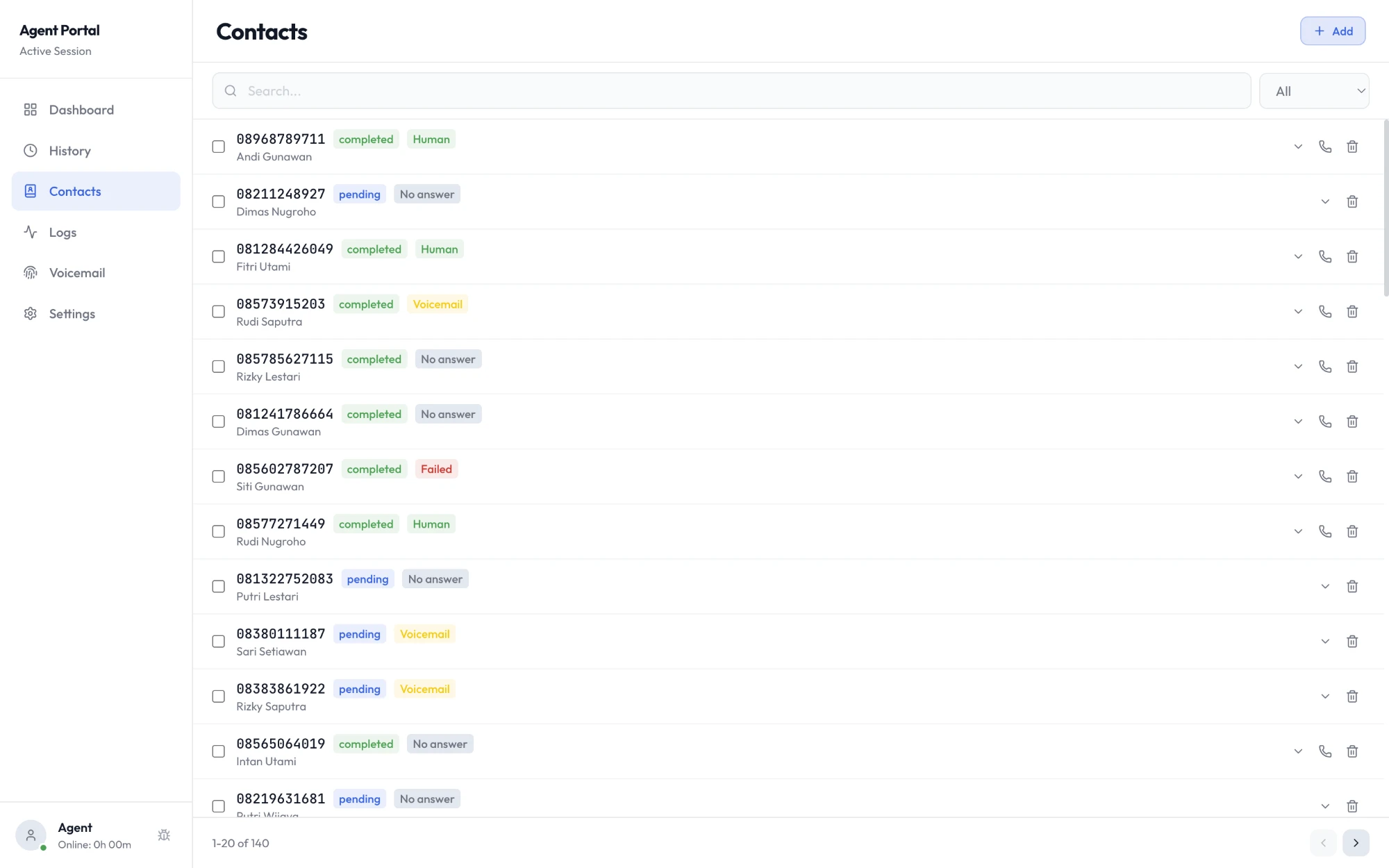Go to next page of contacts
The height and width of the screenshot is (868, 1389).
click(1356, 843)
